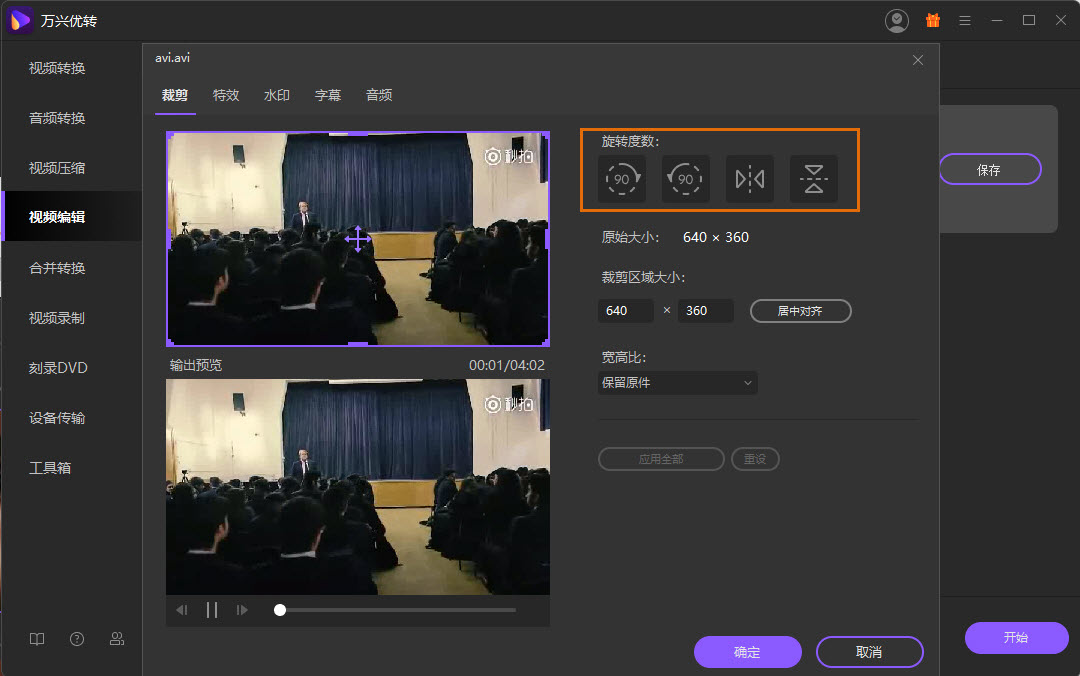Open the user guide book icon
Image resolution: width=1080 pixels, height=676 pixels.
[x=37, y=639]
